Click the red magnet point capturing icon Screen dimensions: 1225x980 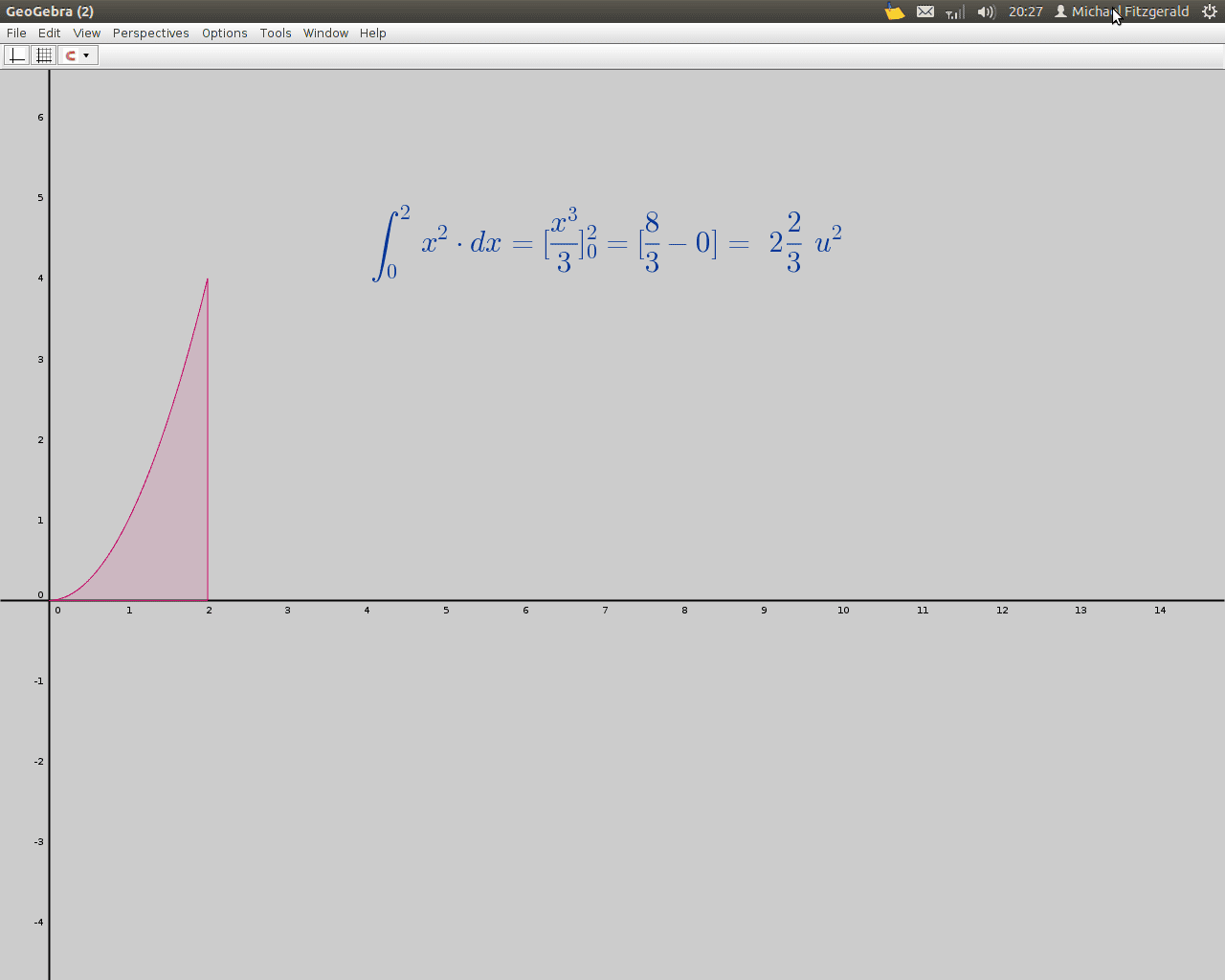71,56
